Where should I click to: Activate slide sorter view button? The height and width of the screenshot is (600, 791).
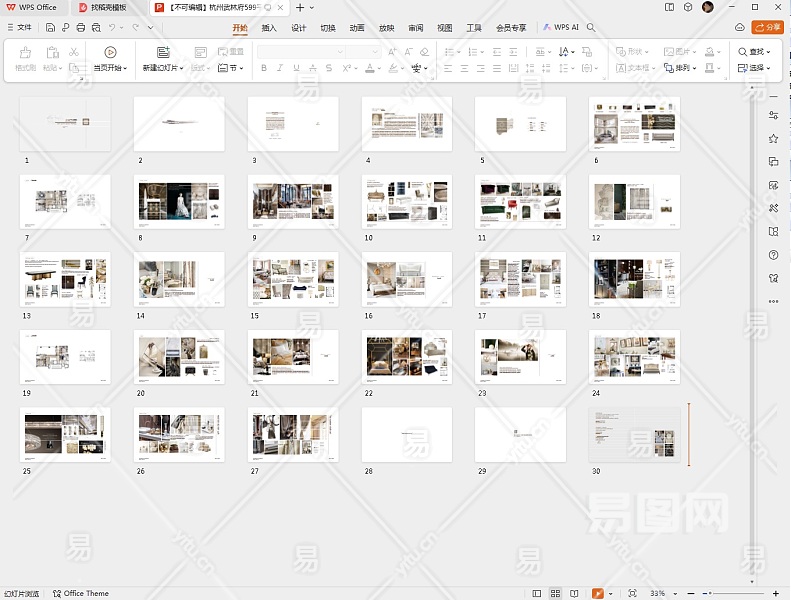[556, 593]
